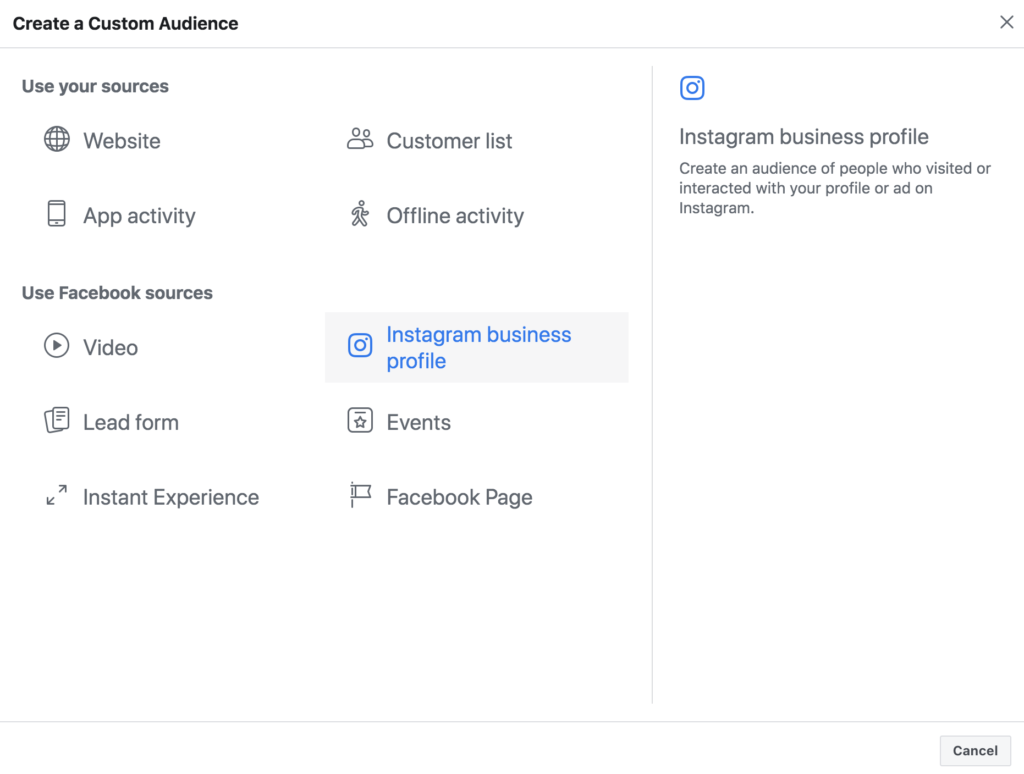Screen dimensions: 1024x774
Task: Click the Website globe icon
Action: click(x=57, y=139)
